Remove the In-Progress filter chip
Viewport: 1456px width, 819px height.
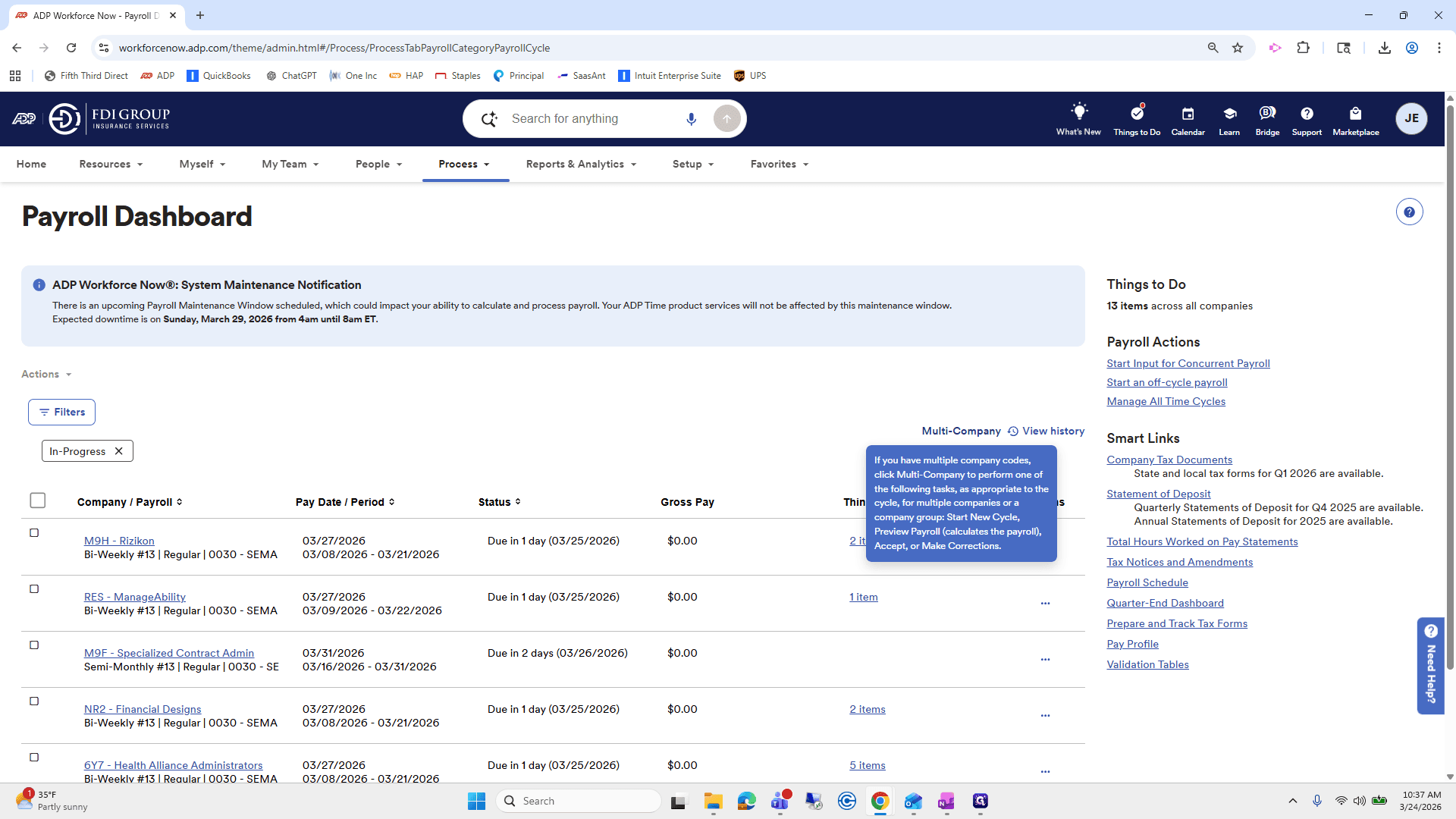118,451
